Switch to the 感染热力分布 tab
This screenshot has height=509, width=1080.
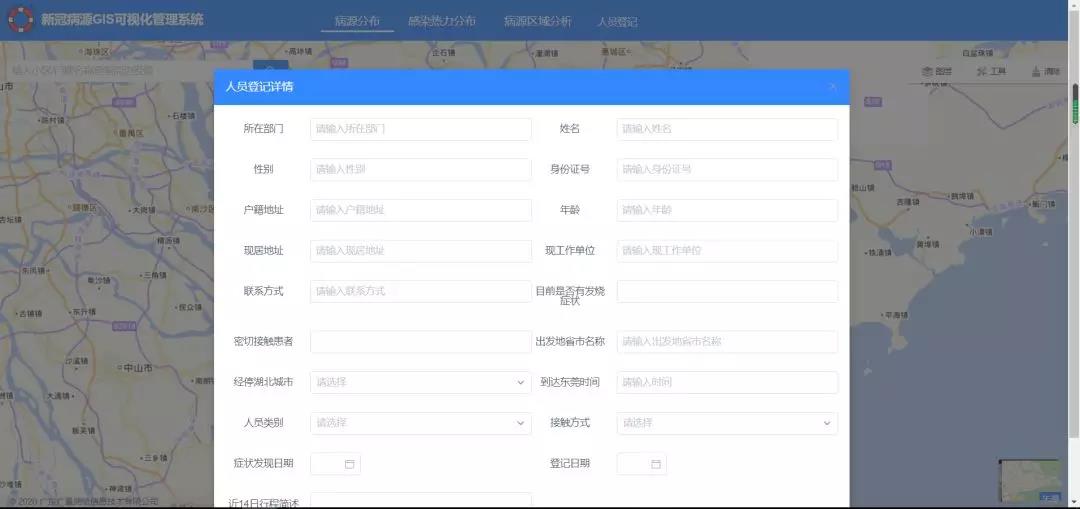441,21
